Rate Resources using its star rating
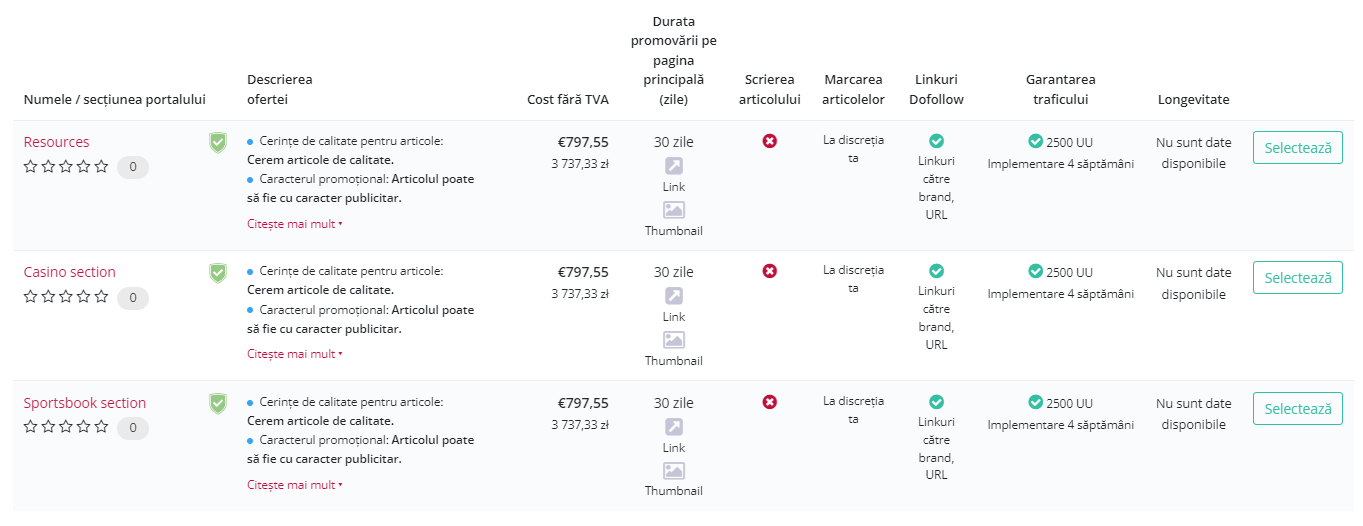This screenshot has width=1363, height=526. tap(66, 167)
